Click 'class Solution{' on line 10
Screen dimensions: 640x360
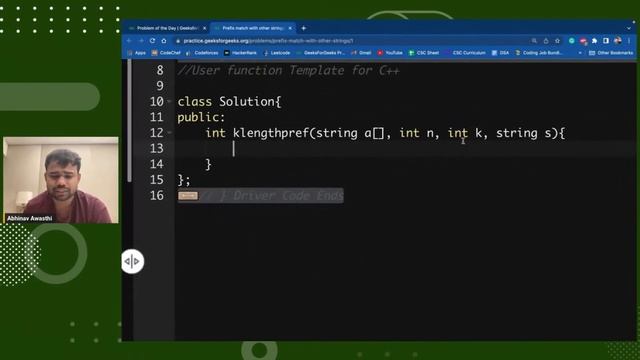click(x=229, y=102)
